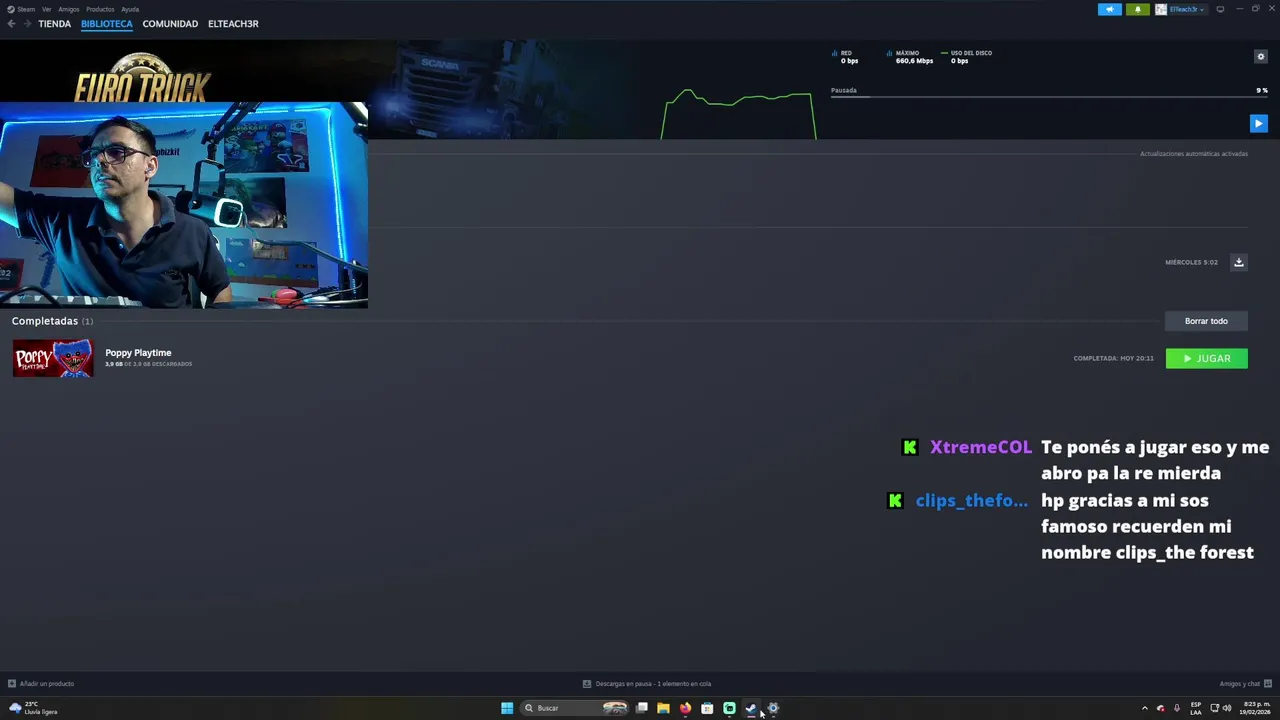This screenshot has height=720, width=1280.
Task: Open Amigos y chat
Action: click(1245, 684)
